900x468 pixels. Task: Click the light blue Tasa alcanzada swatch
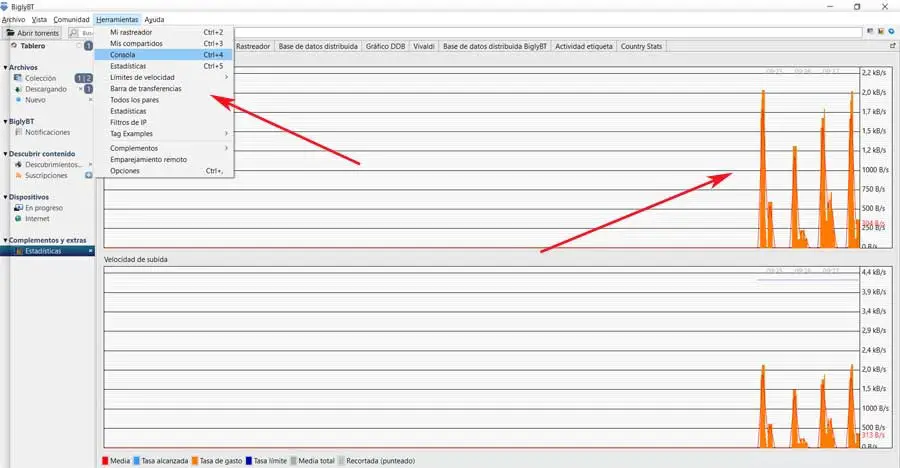coord(137,461)
